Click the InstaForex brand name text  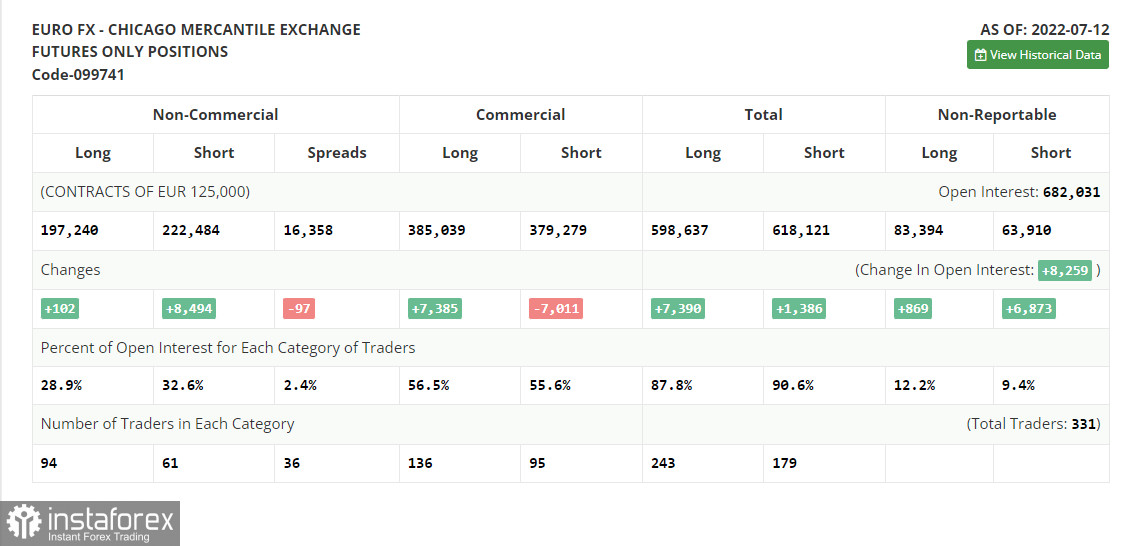click(x=109, y=518)
